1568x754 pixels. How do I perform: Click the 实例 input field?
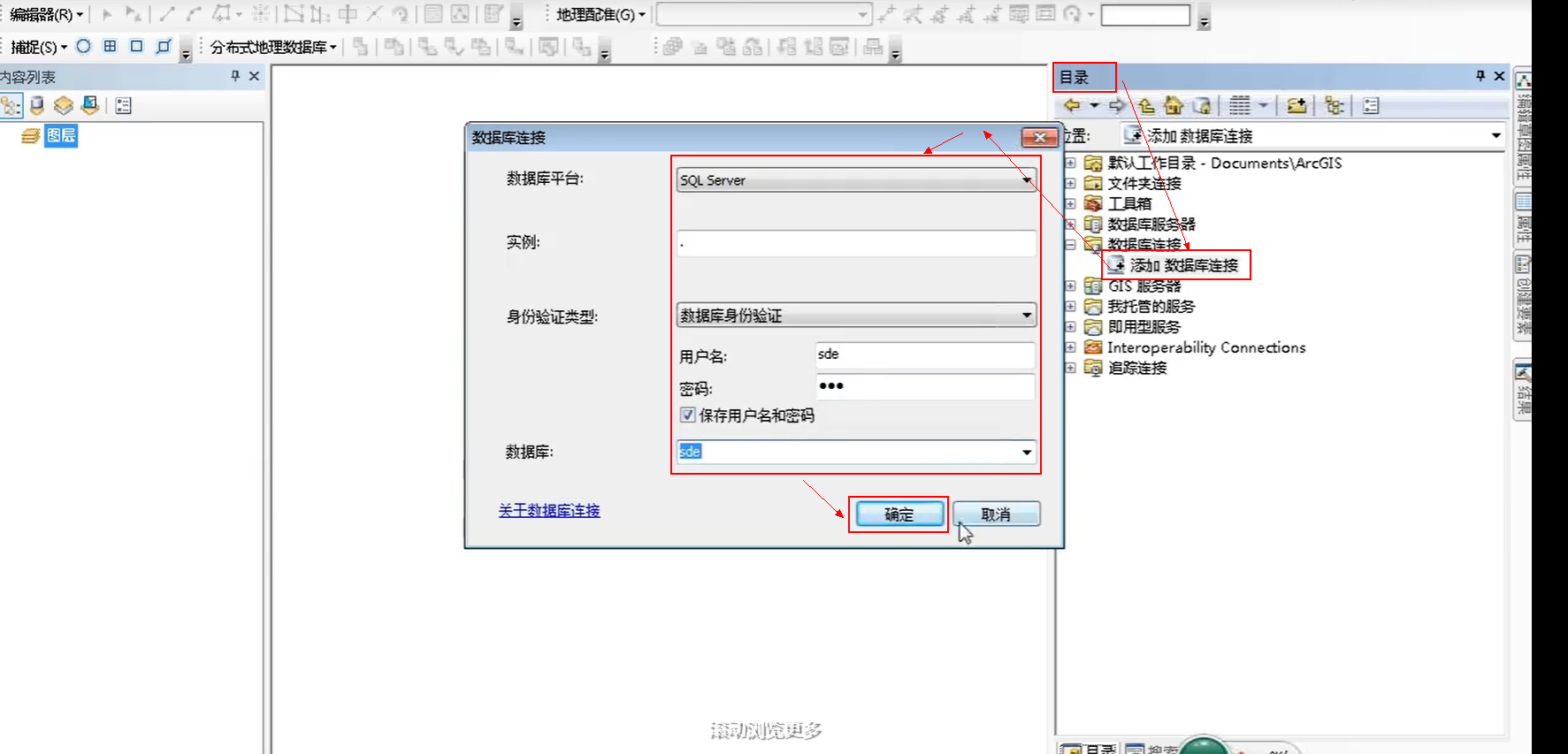click(856, 243)
